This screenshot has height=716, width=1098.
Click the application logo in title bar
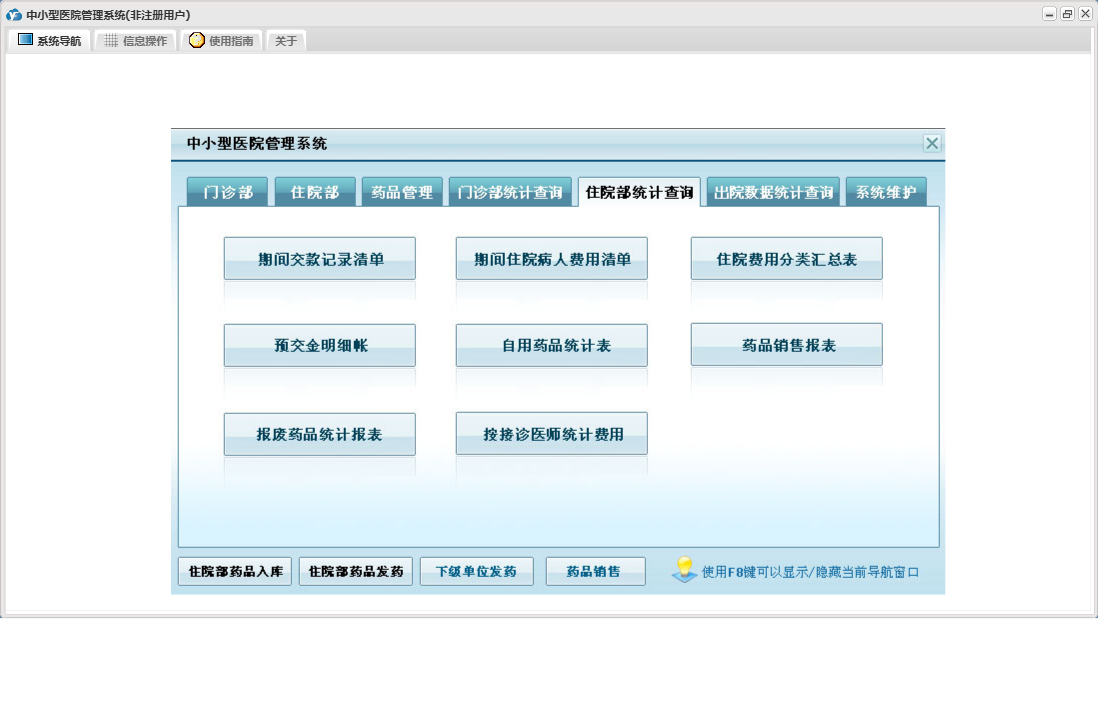(x=14, y=14)
